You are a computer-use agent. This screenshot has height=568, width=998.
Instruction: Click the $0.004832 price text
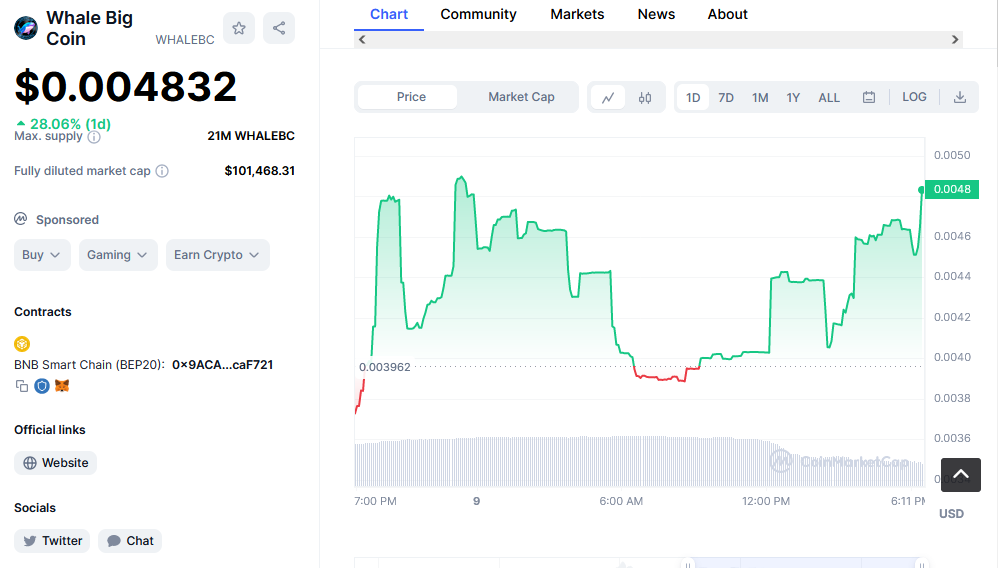pyautogui.click(x=126, y=87)
